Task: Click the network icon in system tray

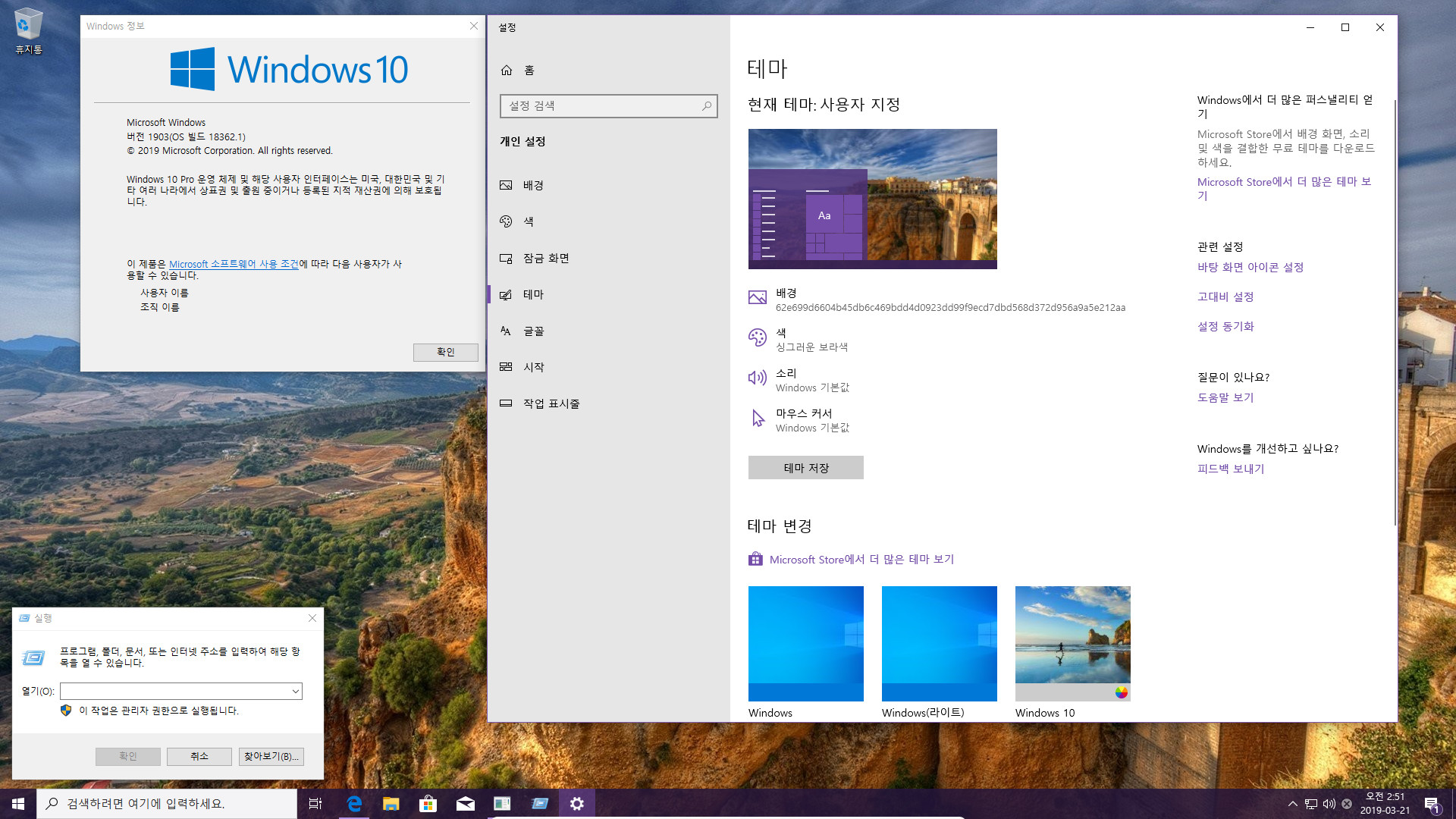Action: point(1311,804)
